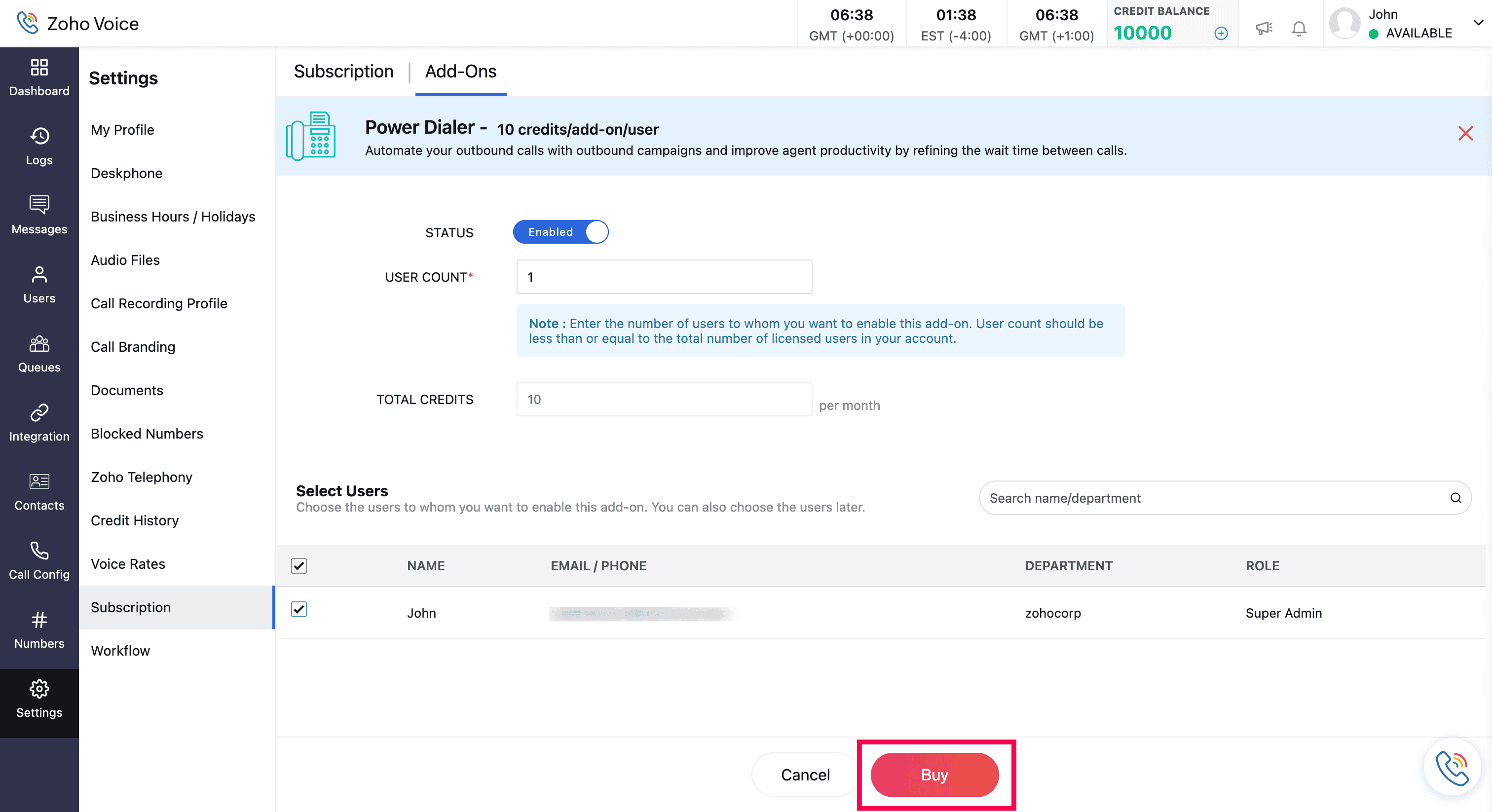Screen dimensions: 1492x812
Task: Open the notifications bell
Action: (1299, 28)
